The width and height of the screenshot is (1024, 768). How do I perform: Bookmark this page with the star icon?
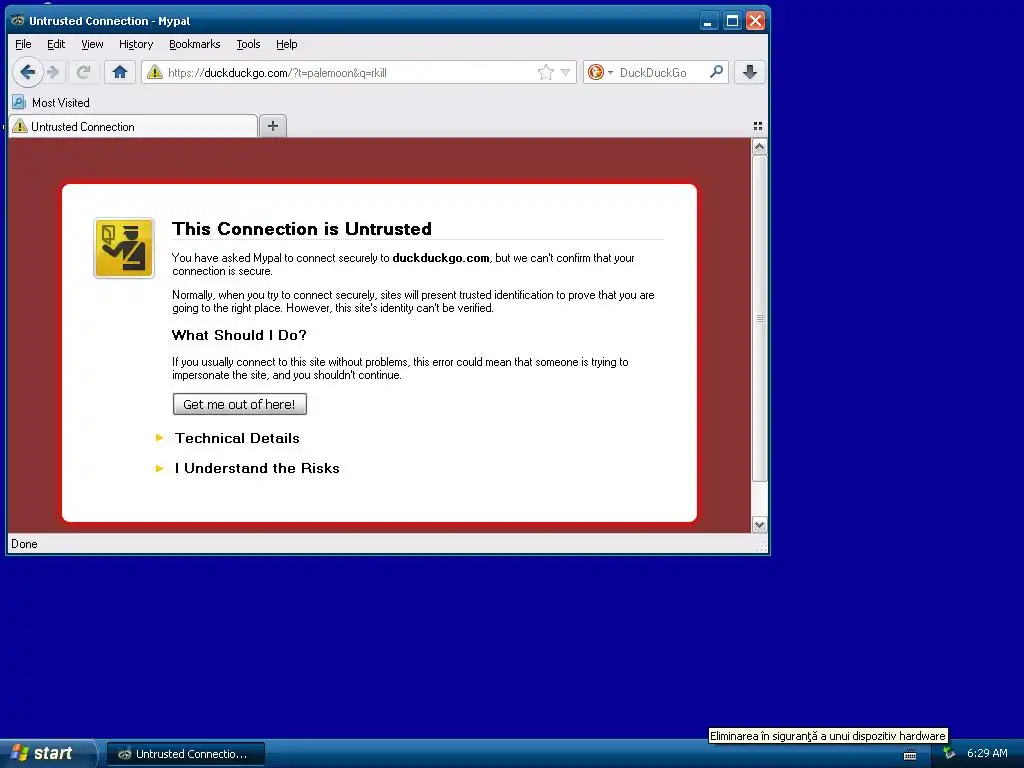tap(545, 72)
